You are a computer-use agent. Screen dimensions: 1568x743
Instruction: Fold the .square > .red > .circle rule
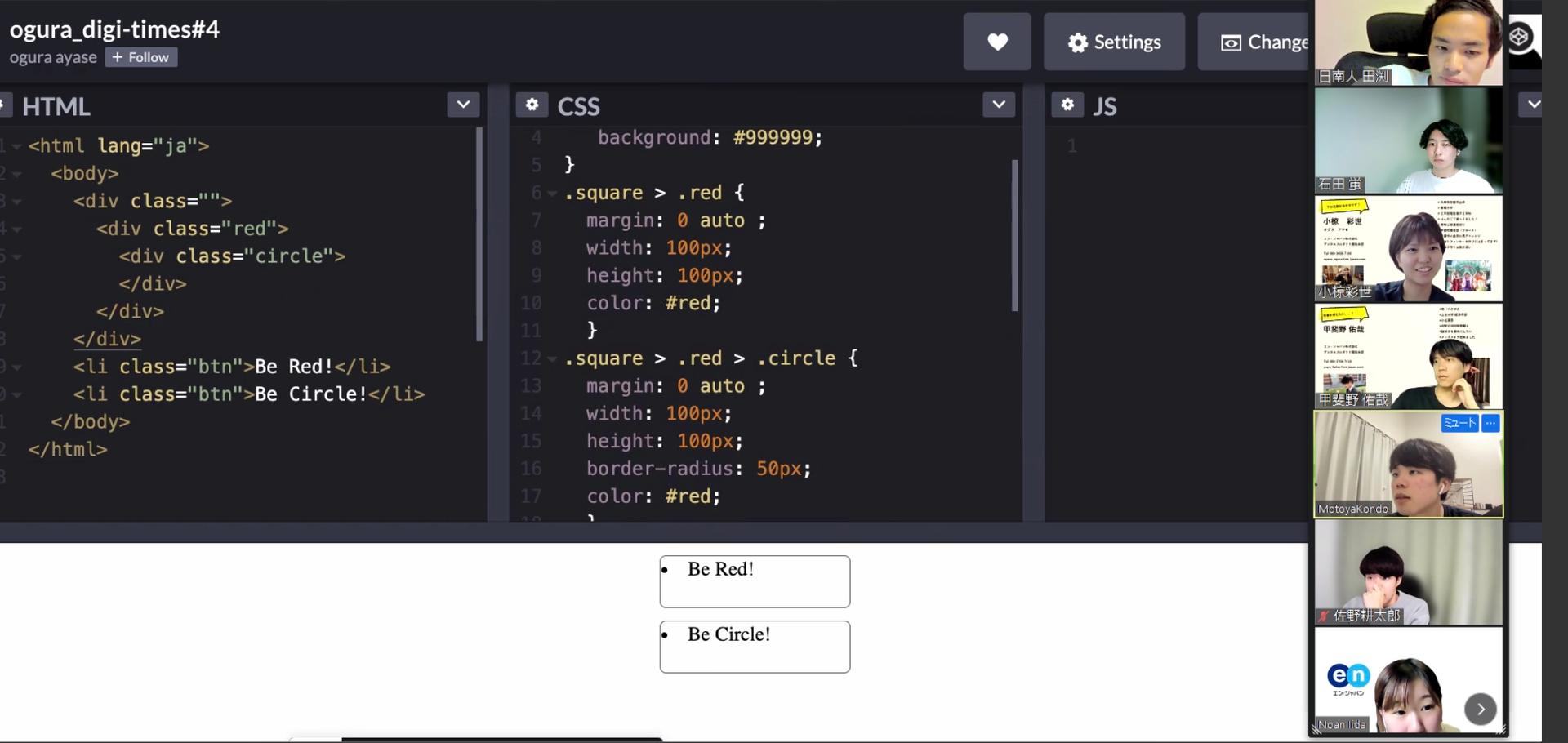(x=552, y=359)
